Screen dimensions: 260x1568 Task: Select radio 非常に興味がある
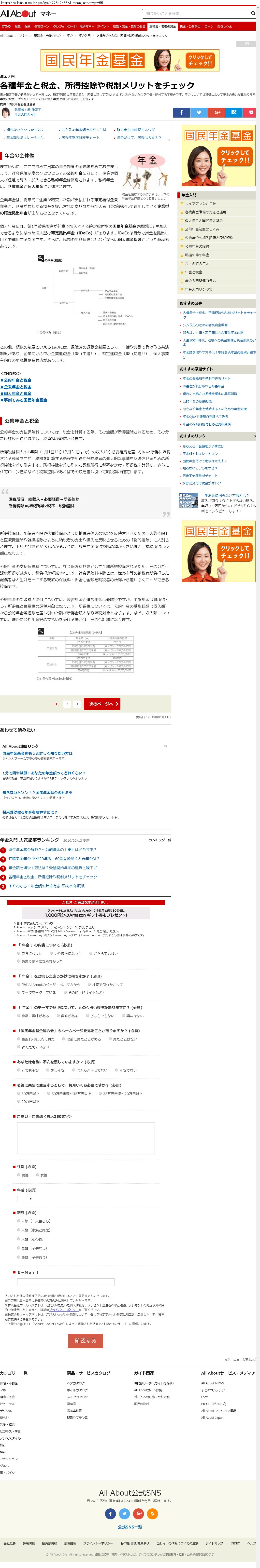pyautogui.click(x=19, y=1015)
